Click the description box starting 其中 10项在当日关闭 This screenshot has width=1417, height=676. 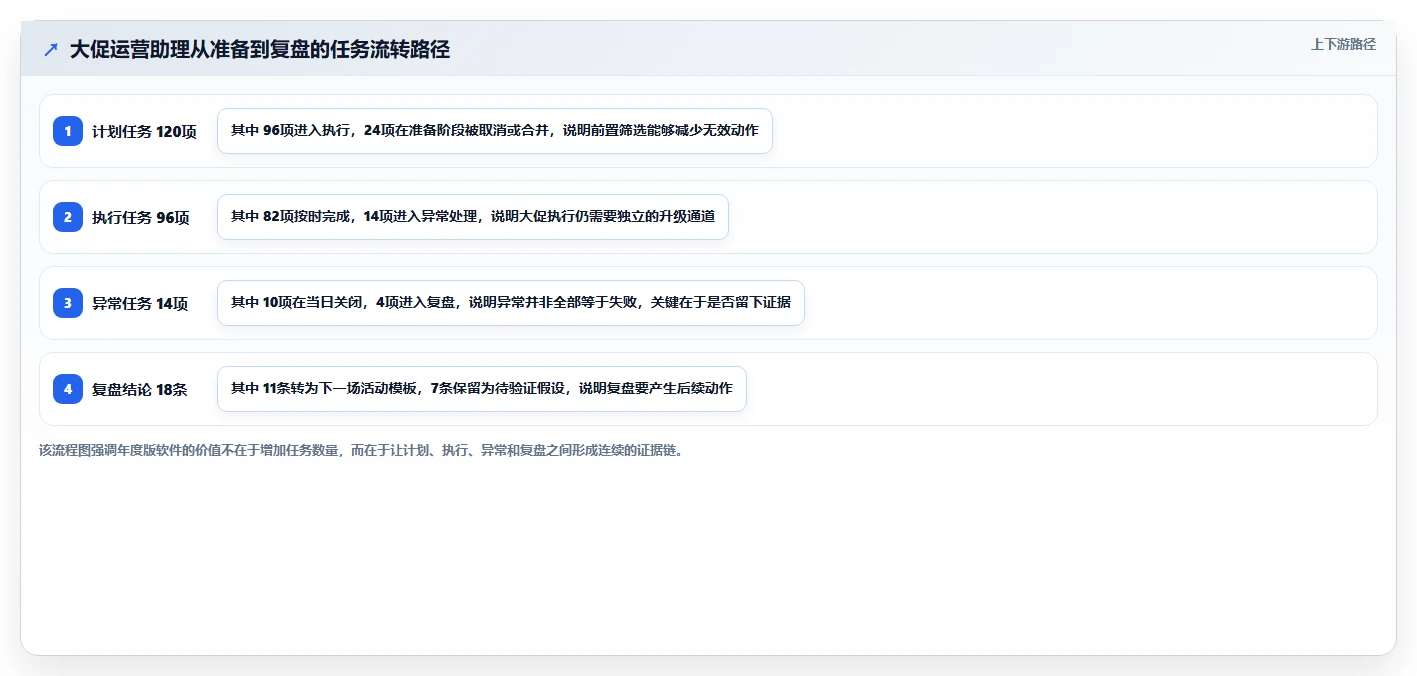pos(511,303)
